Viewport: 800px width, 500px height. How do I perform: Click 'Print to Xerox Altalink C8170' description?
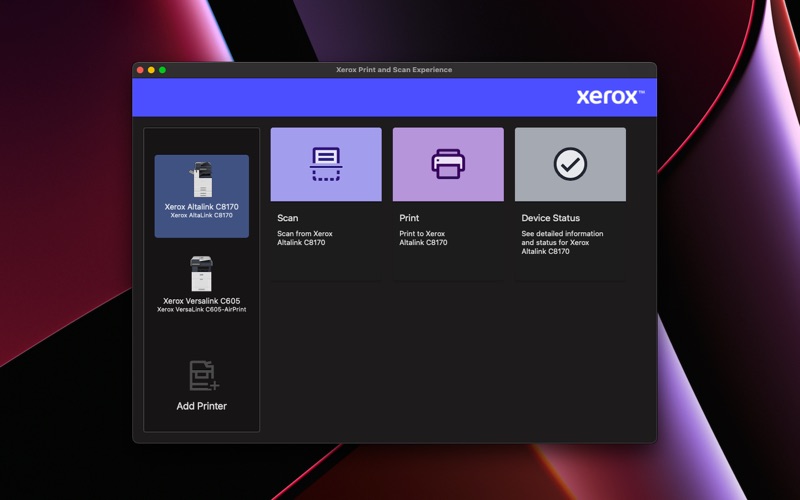point(423,238)
